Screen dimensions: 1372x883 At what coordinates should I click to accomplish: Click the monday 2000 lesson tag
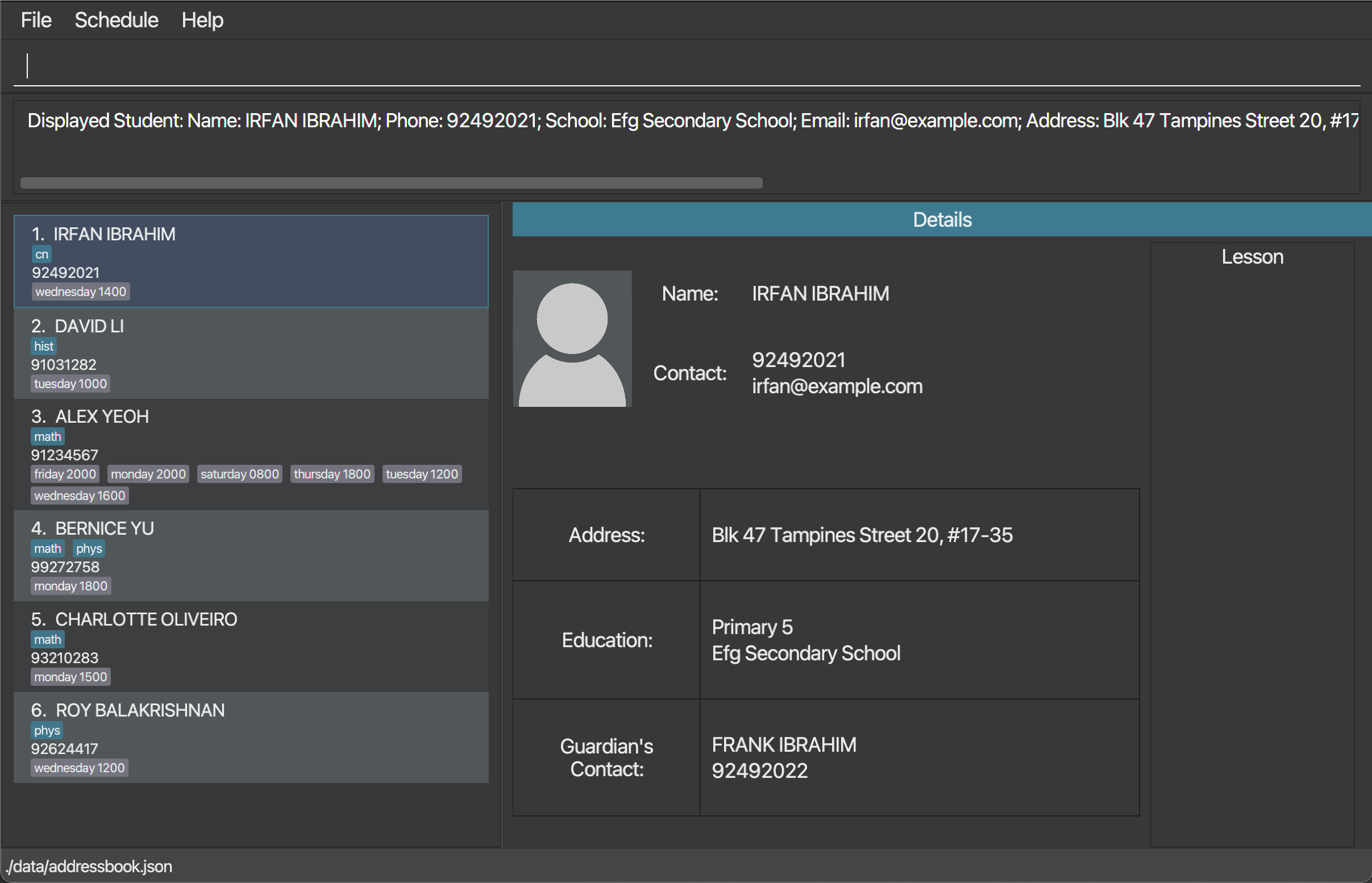pyautogui.click(x=148, y=474)
